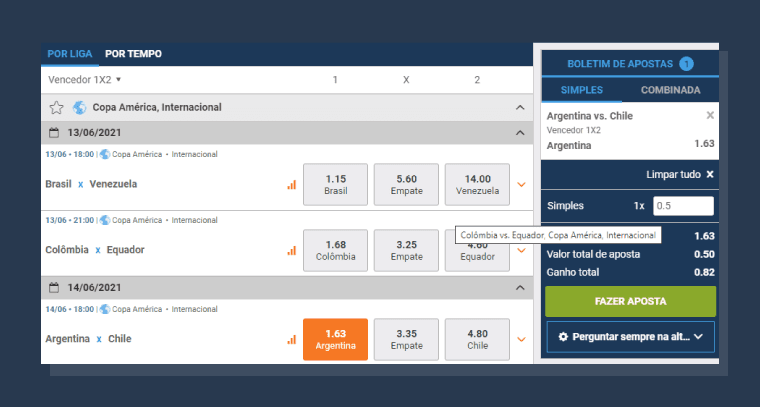Click the Copa América, Internacional league title
The width and height of the screenshot is (760, 407).
point(157,108)
